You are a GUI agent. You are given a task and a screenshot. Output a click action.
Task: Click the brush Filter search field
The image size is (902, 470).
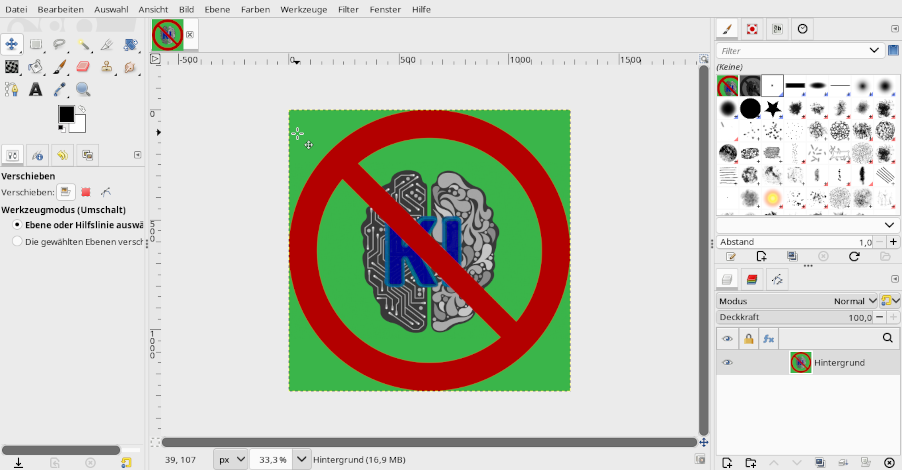793,50
